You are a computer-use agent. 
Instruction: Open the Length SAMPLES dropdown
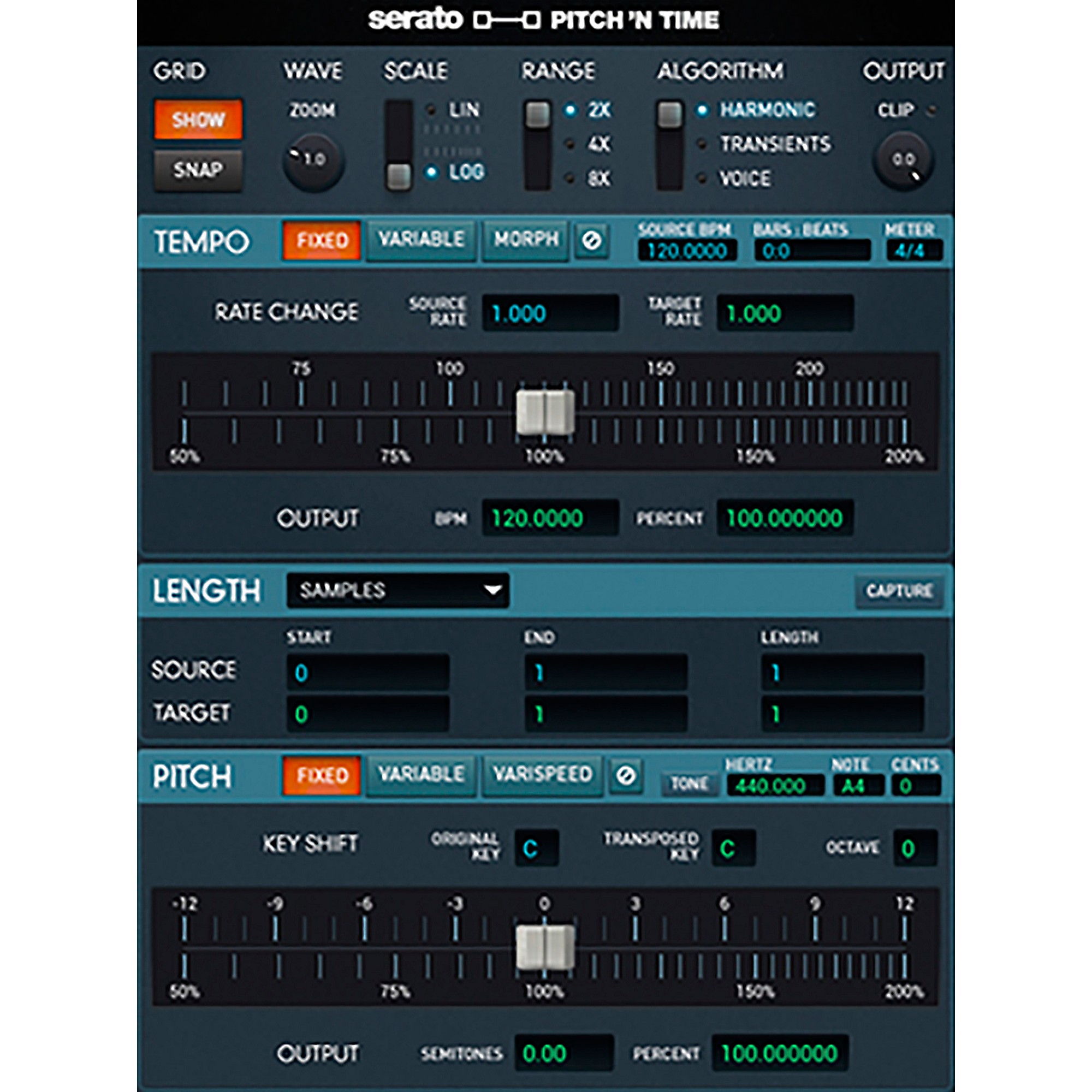click(398, 591)
